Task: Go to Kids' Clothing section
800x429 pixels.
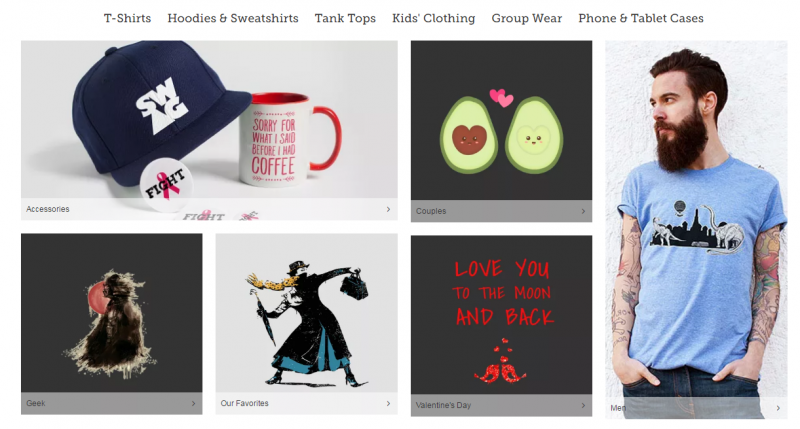Action: [433, 18]
